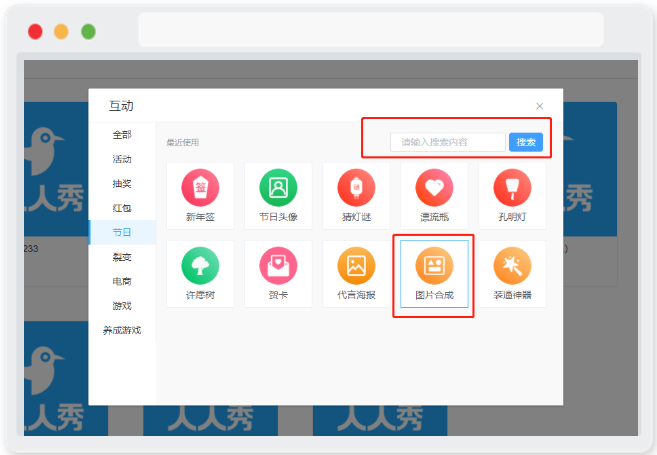Switch to the 活动 category

(122, 159)
